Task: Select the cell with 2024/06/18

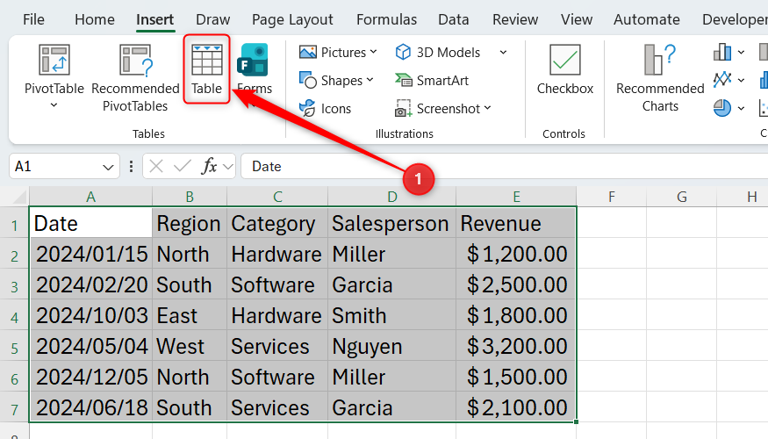Action: point(91,408)
